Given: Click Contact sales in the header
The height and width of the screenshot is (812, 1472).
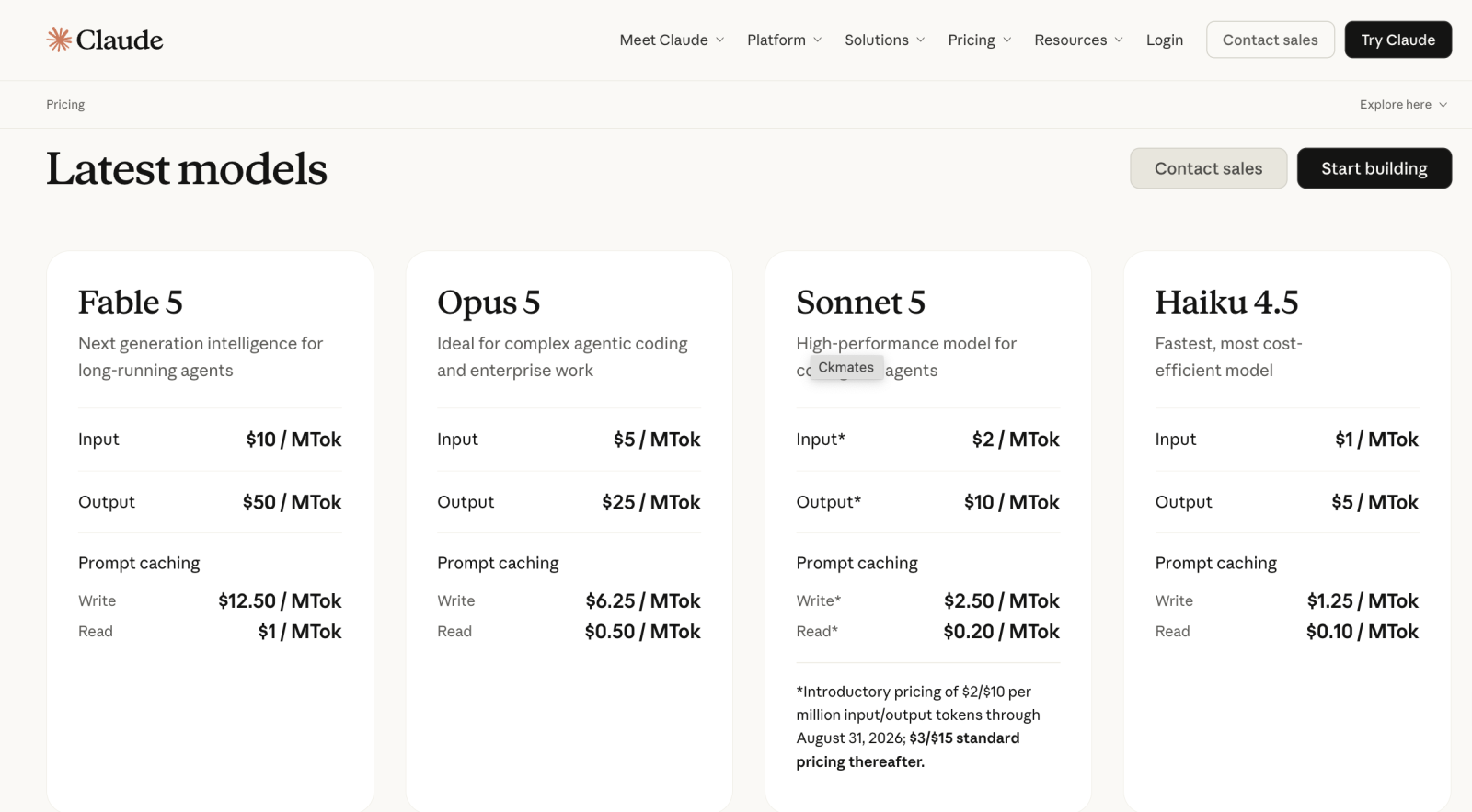Looking at the screenshot, I should pyautogui.click(x=1270, y=40).
